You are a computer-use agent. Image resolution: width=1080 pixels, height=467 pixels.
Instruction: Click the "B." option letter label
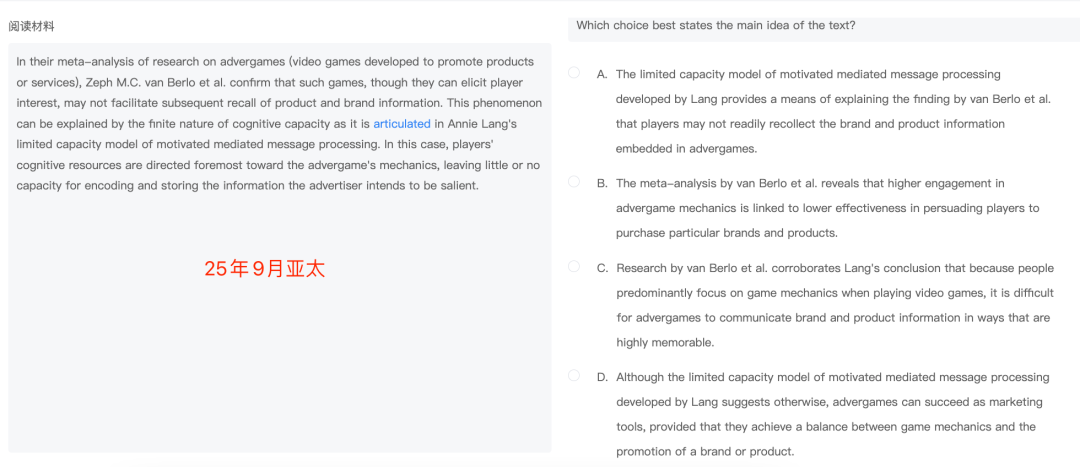pos(602,183)
